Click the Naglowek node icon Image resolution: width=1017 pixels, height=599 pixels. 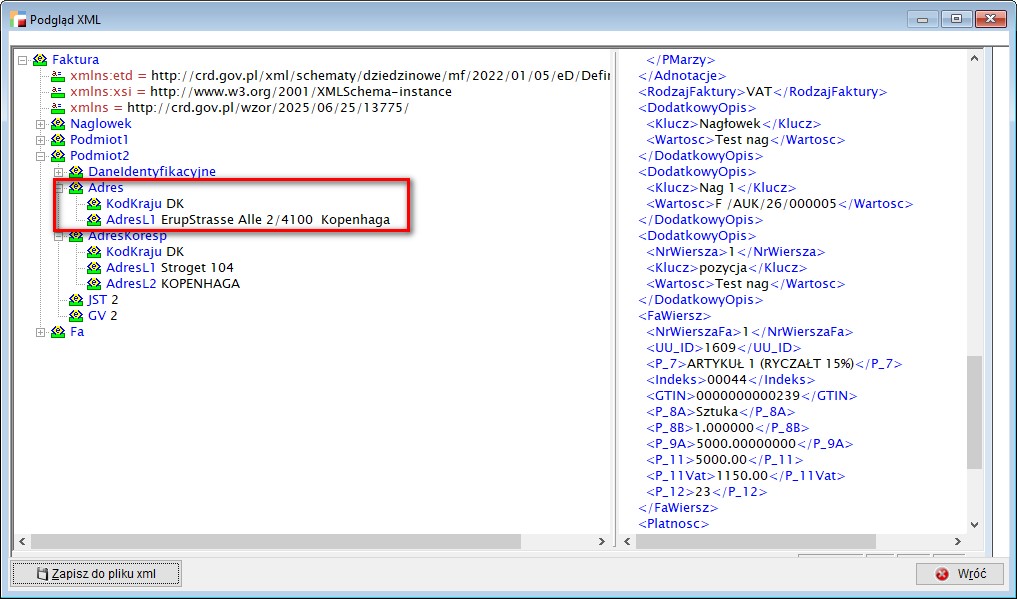pyautogui.click(x=58, y=124)
